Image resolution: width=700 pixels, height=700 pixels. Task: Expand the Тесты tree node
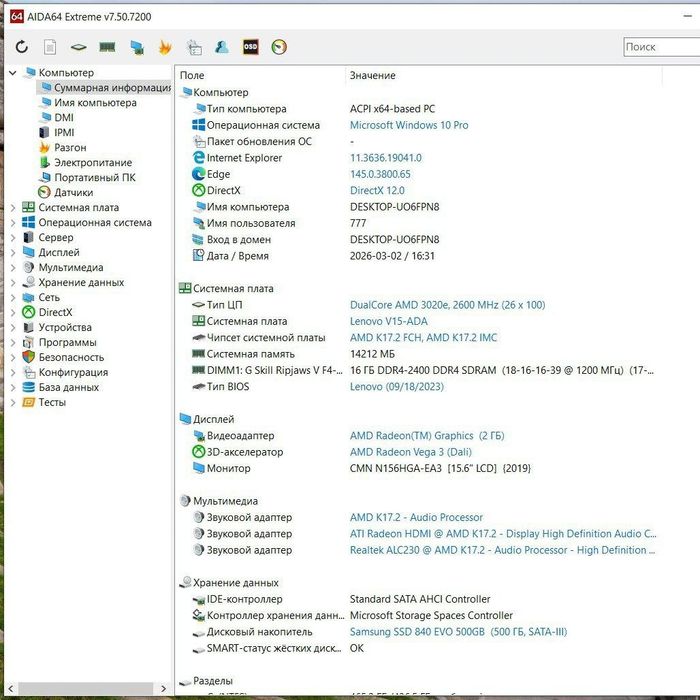pyautogui.click(x=13, y=402)
